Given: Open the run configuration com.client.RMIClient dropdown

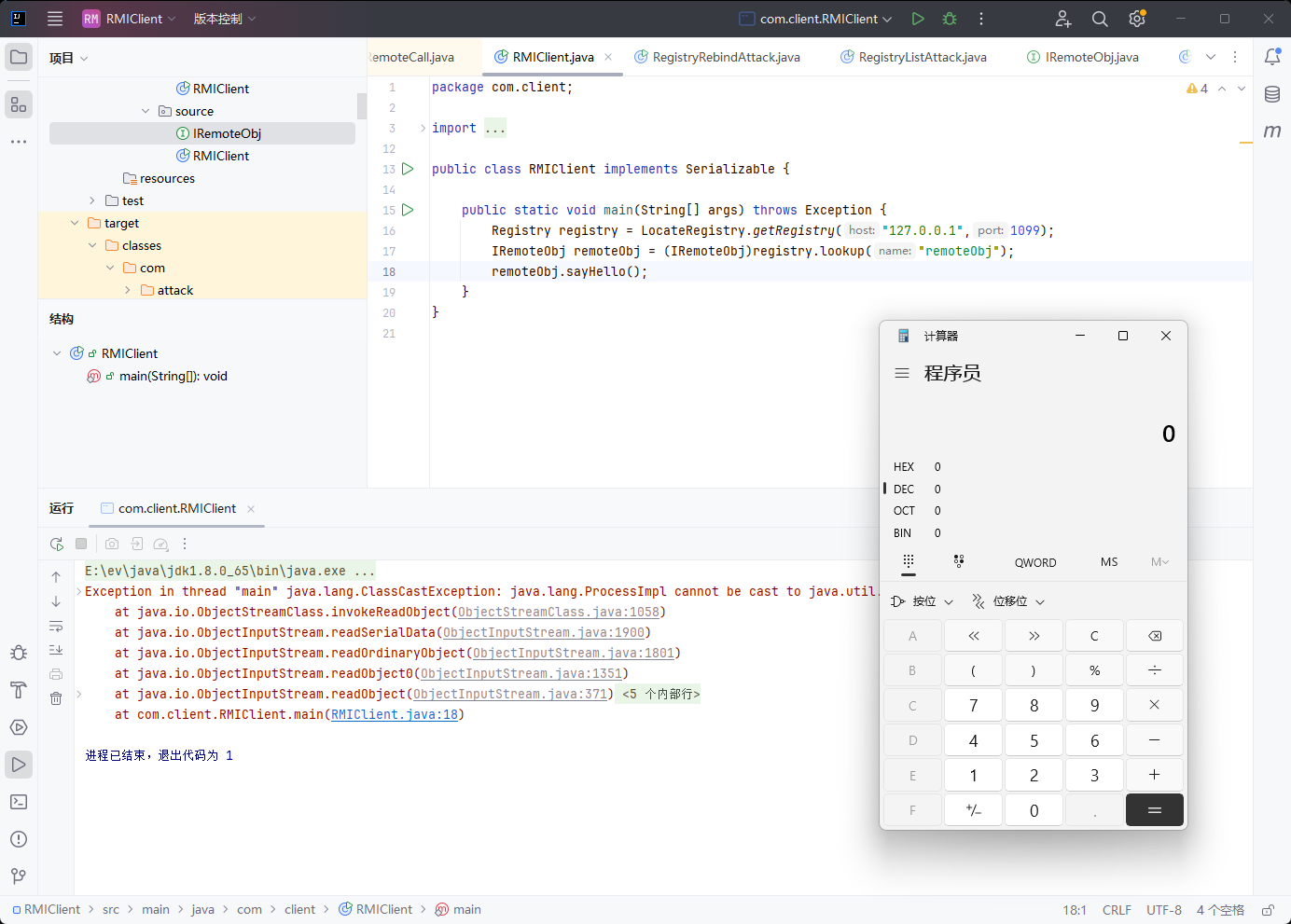Looking at the screenshot, I should pos(816,19).
